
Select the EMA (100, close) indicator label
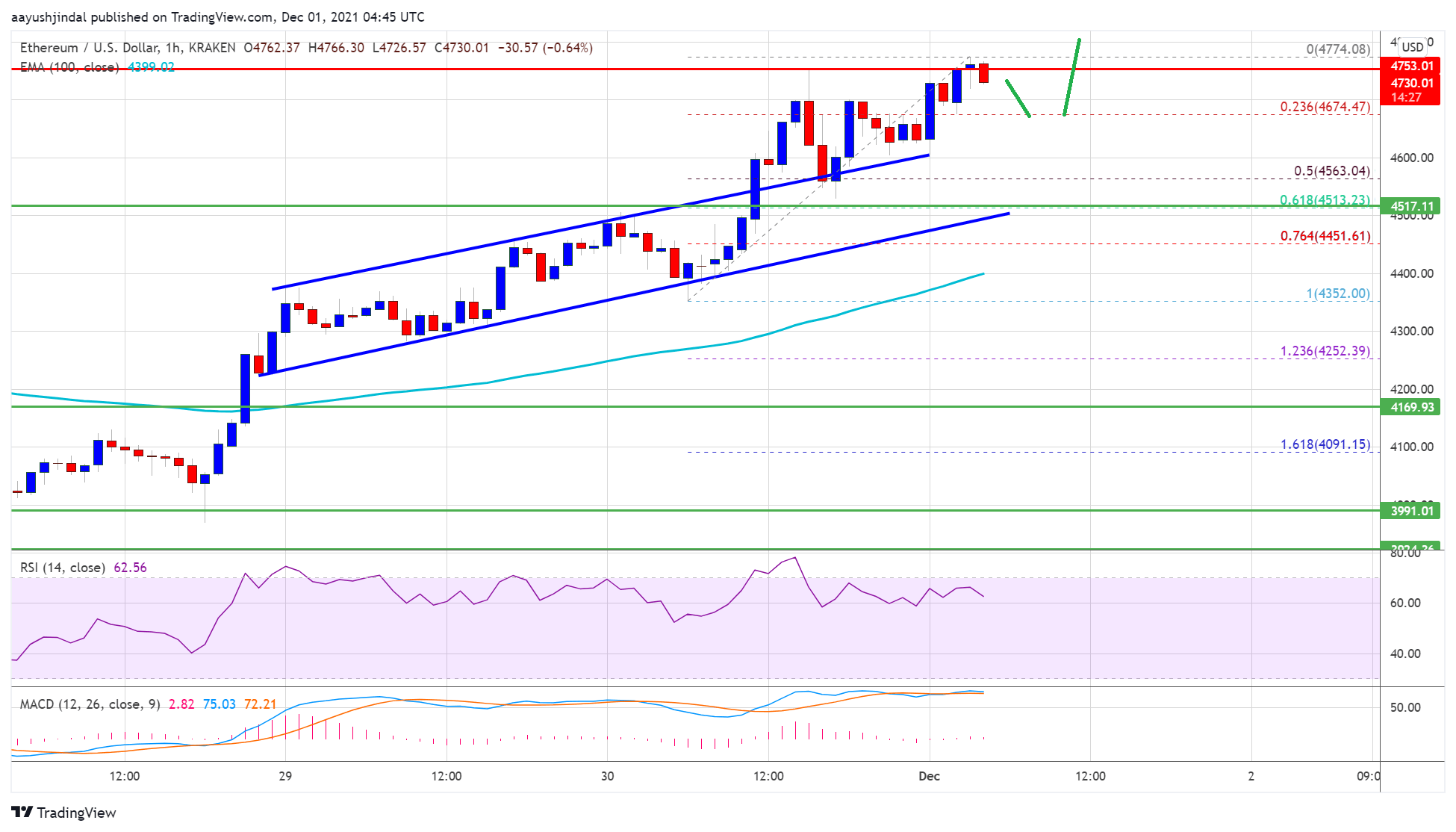click(x=69, y=67)
